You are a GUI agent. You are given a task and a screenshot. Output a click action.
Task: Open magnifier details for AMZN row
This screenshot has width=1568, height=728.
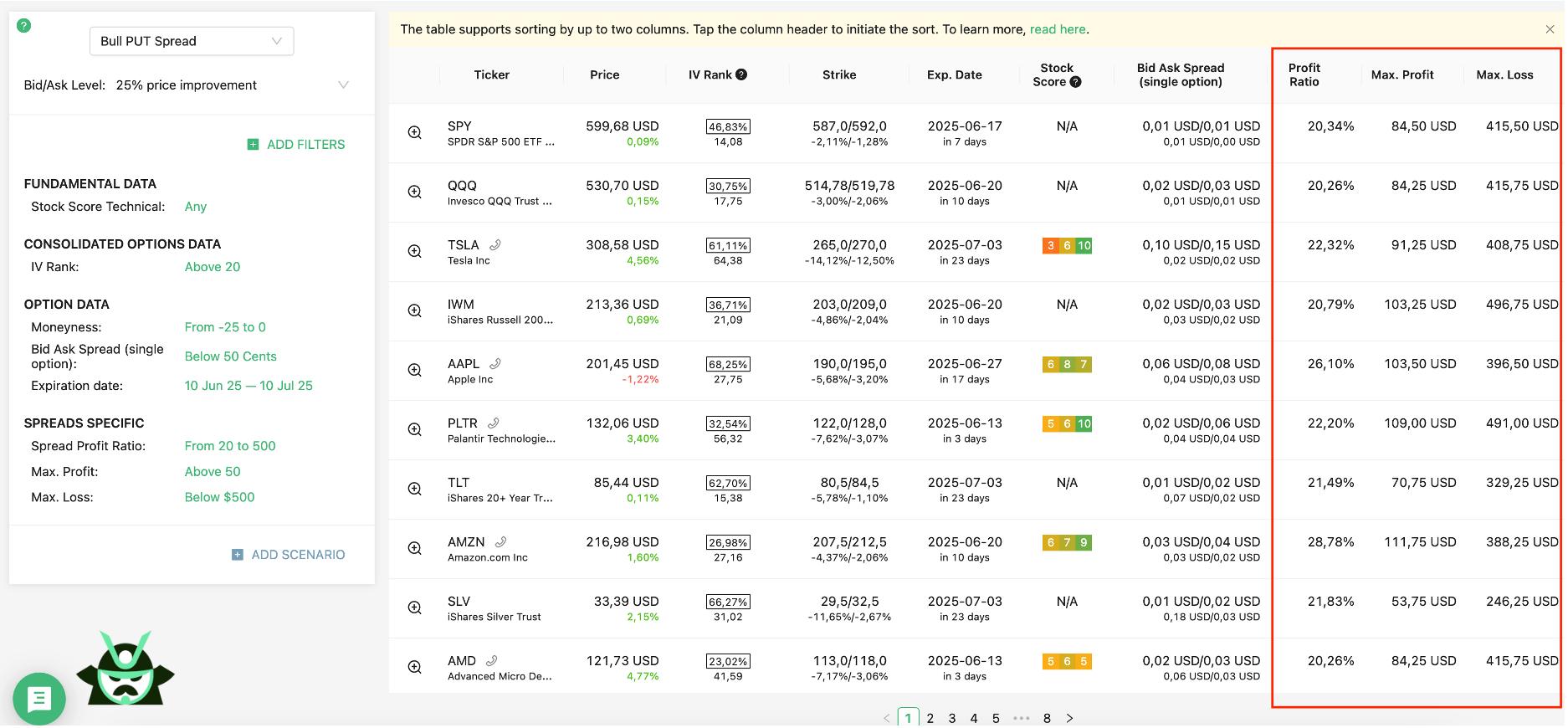click(x=414, y=549)
